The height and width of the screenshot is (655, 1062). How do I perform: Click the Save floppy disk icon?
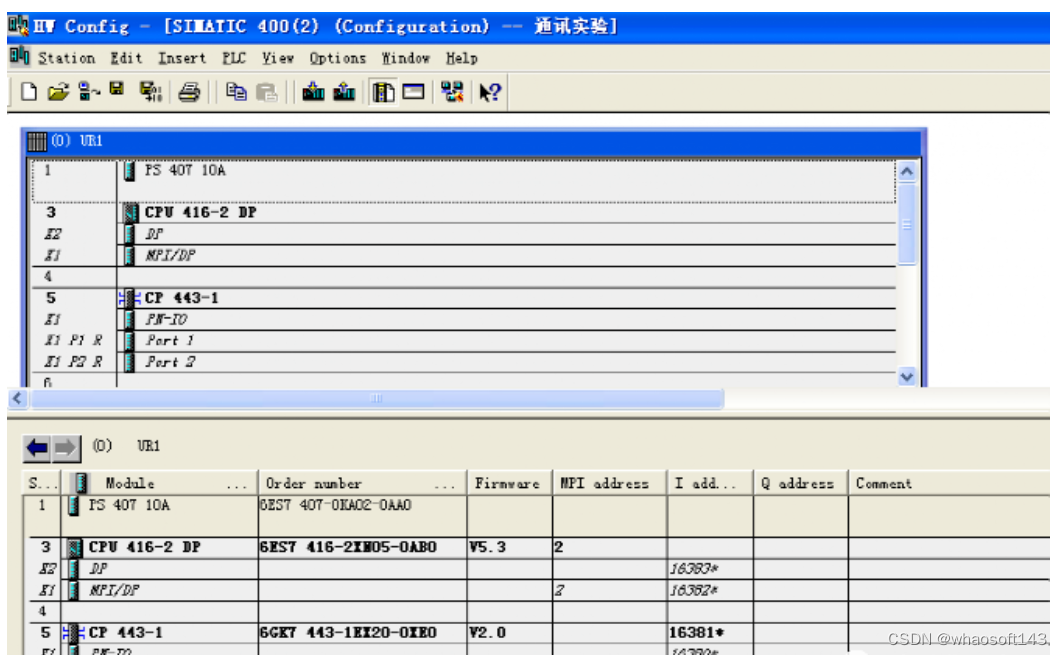click(116, 89)
